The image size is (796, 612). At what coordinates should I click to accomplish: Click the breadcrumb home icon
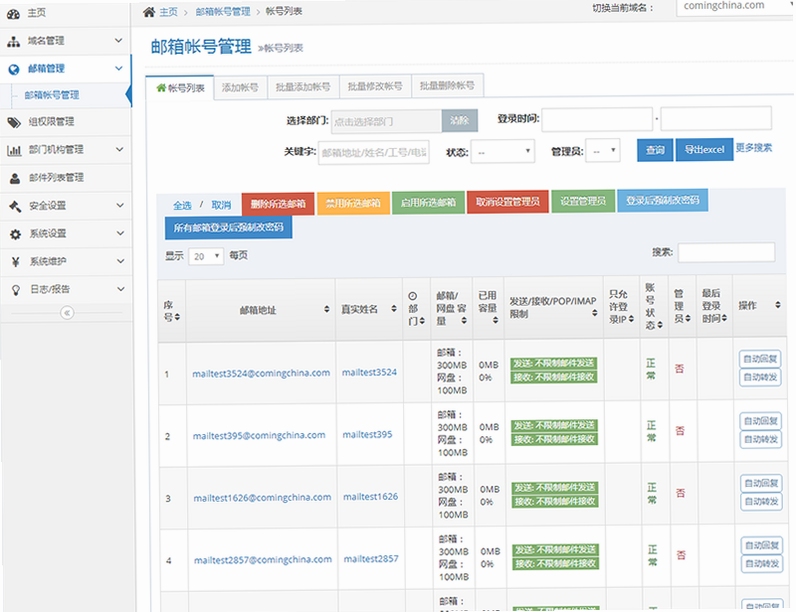click(149, 12)
